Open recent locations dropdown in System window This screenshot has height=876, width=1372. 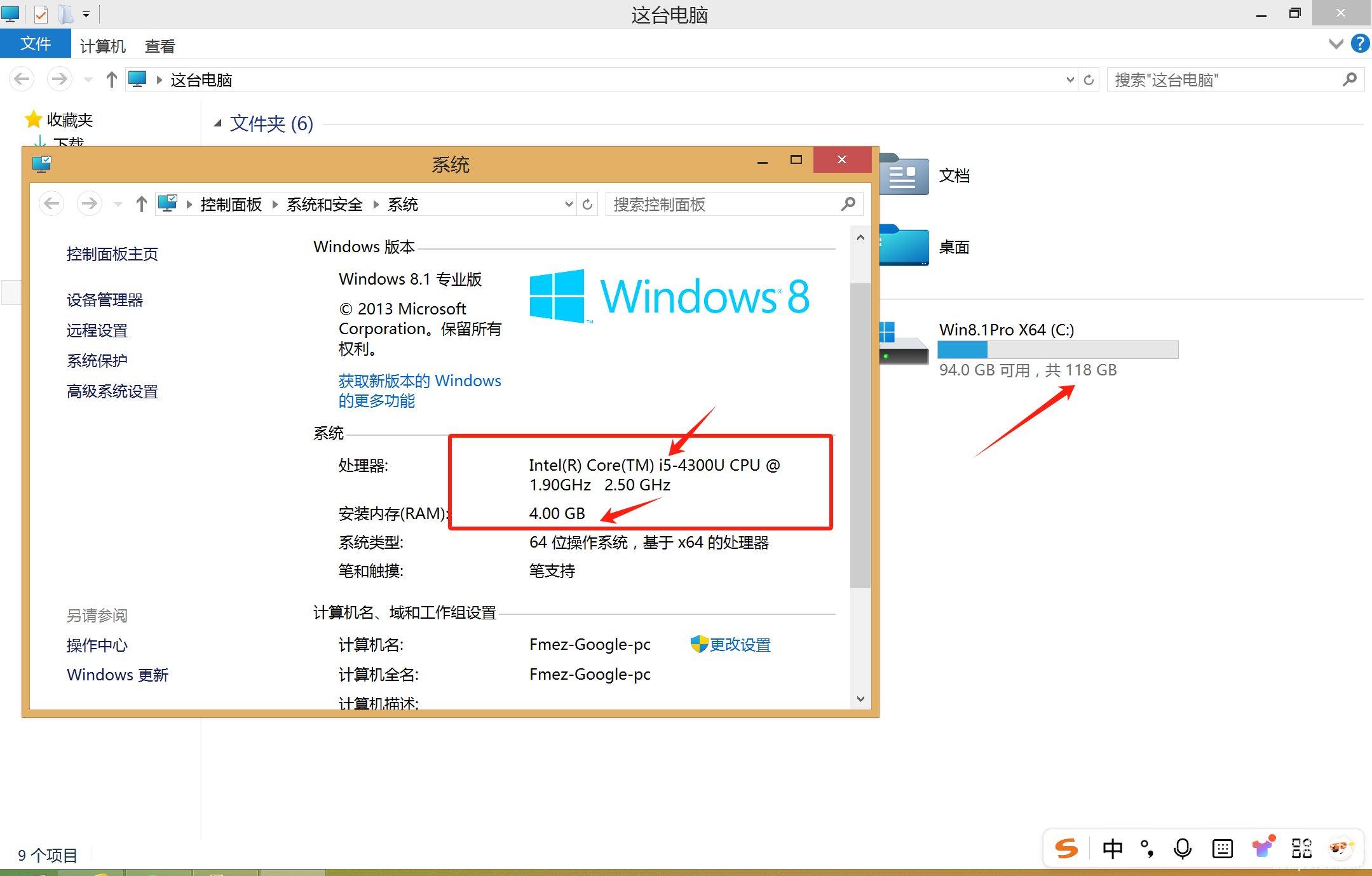pyautogui.click(x=118, y=205)
